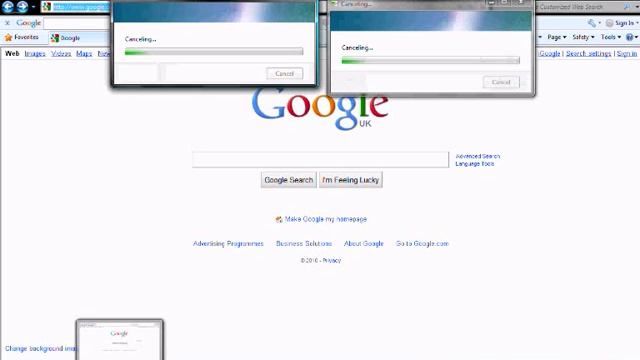This screenshot has width=640, height=360.
Task: Open the Safety menu
Action: click(x=583, y=37)
